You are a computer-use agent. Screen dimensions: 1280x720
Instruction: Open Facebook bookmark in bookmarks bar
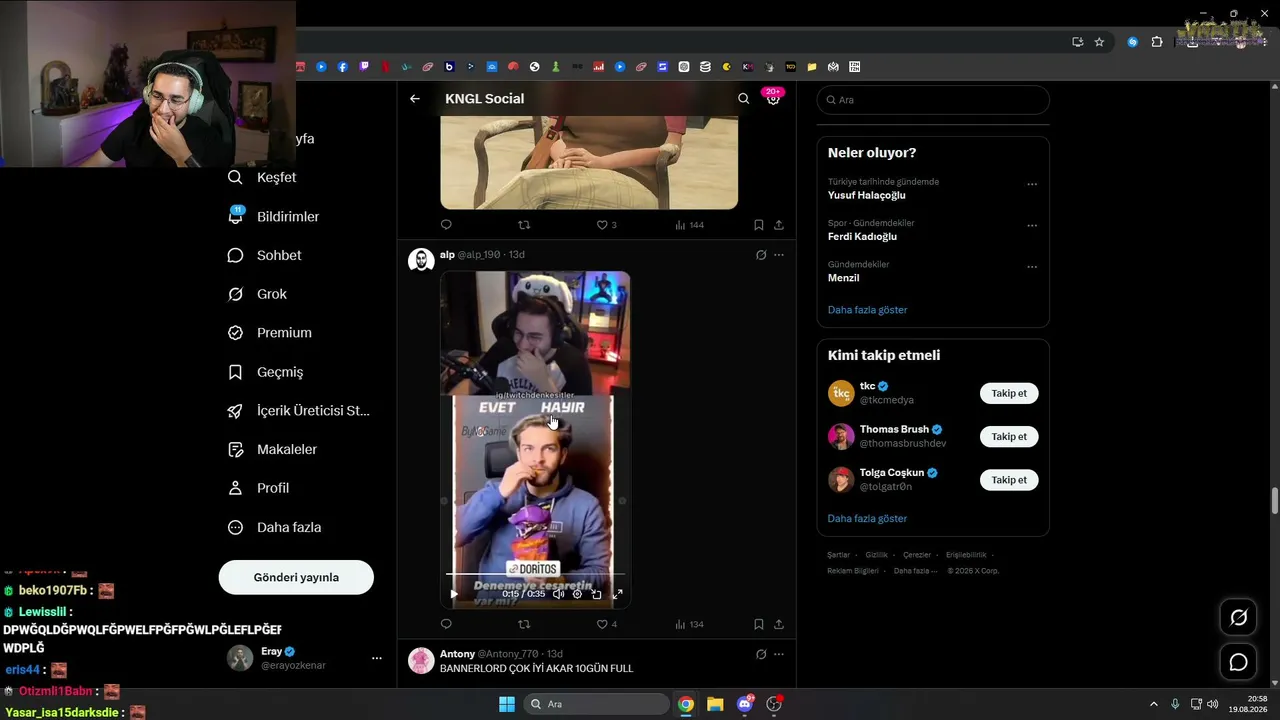coord(343,67)
